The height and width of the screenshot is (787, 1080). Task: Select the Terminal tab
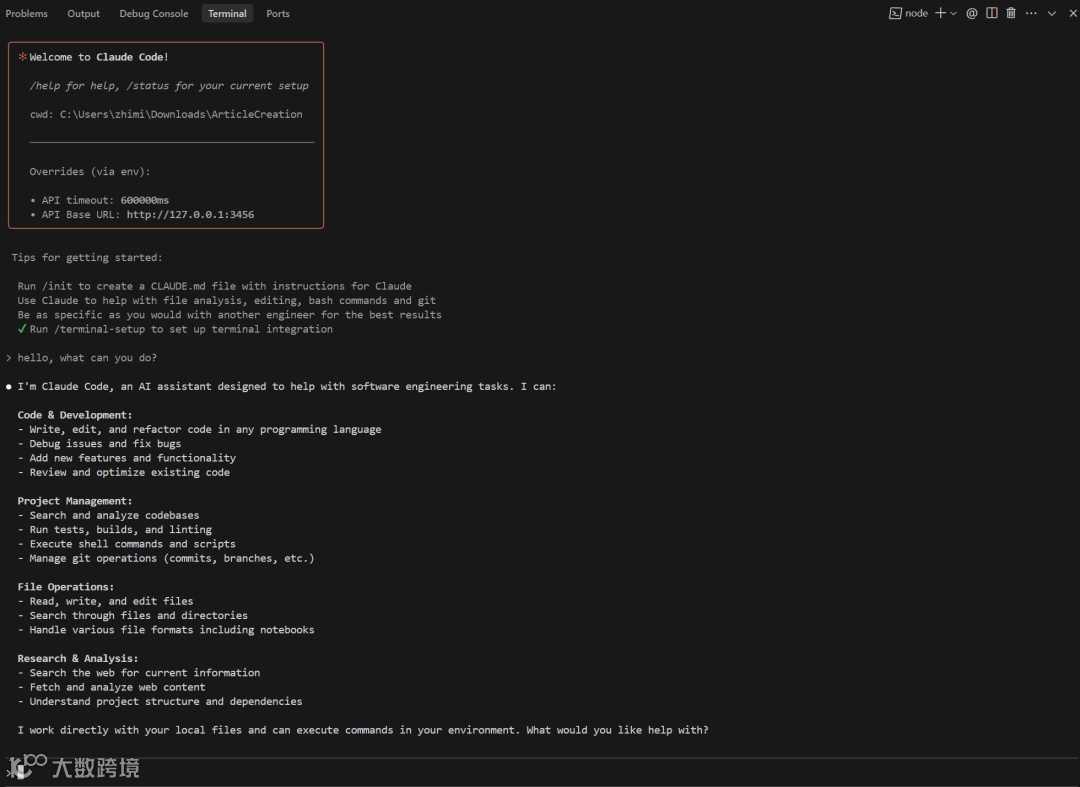[227, 14]
